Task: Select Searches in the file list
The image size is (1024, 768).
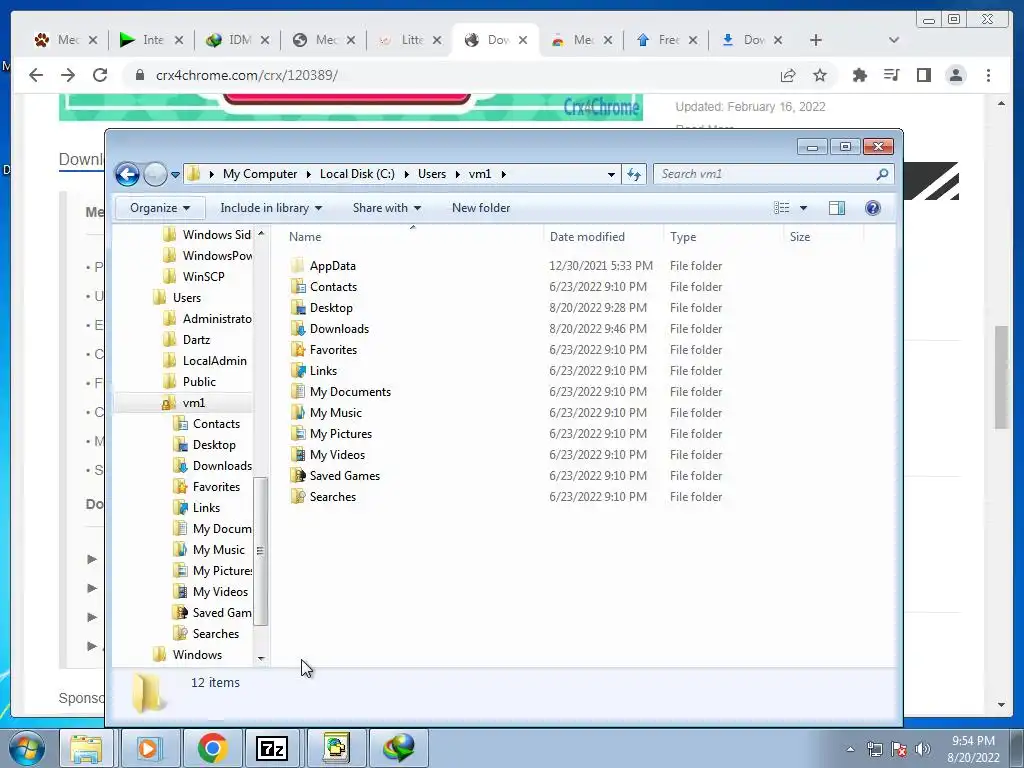Action: pyautogui.click(x=332, y=496)
